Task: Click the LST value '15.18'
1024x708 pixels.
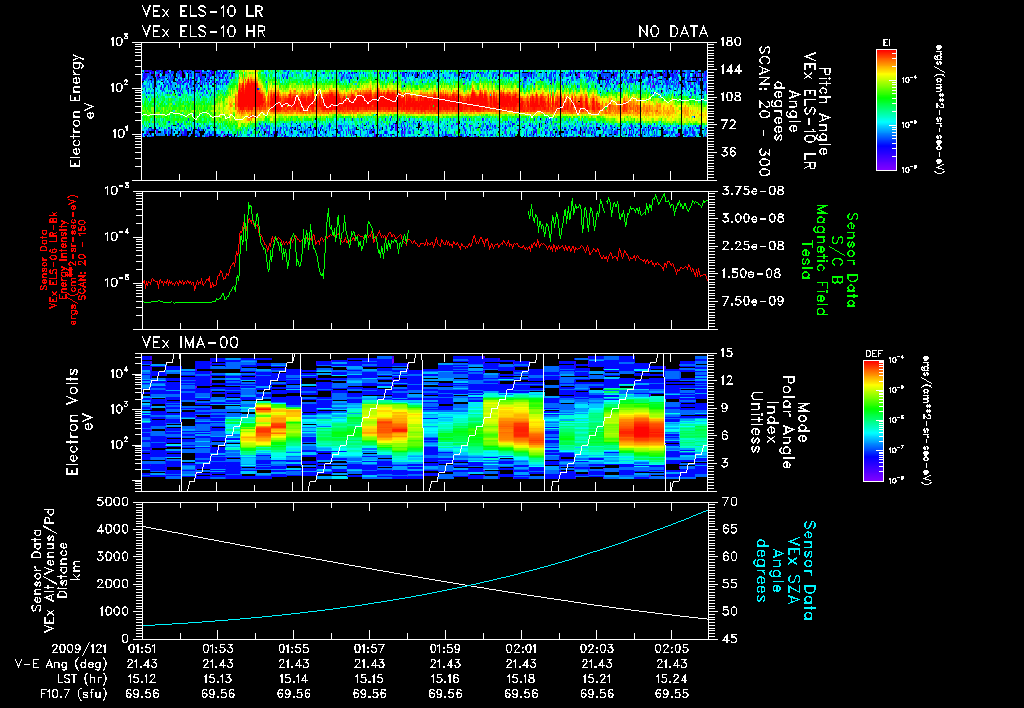Action: [521, 679]
